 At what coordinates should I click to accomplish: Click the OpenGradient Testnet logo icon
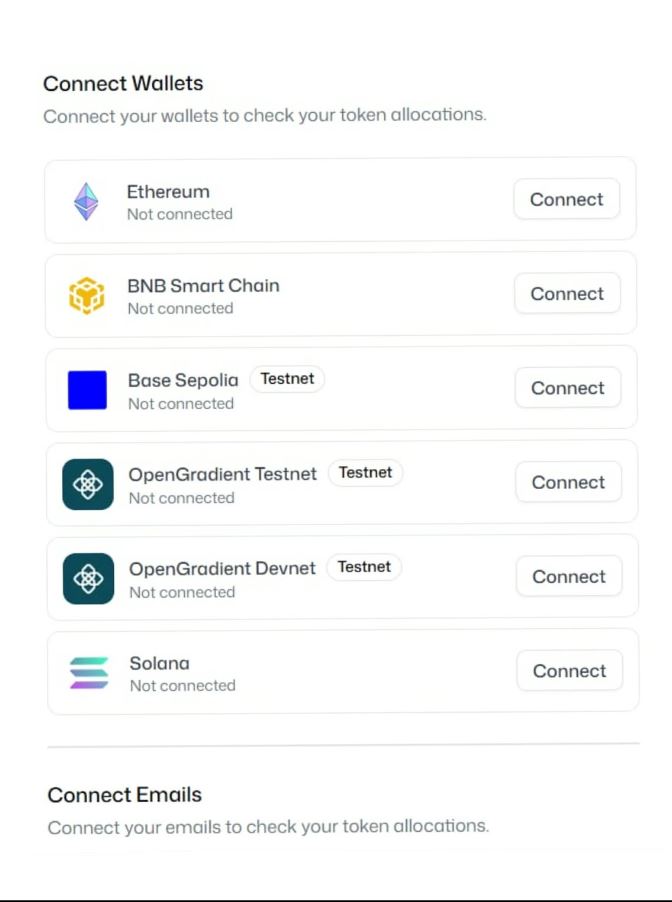[88, 484]
